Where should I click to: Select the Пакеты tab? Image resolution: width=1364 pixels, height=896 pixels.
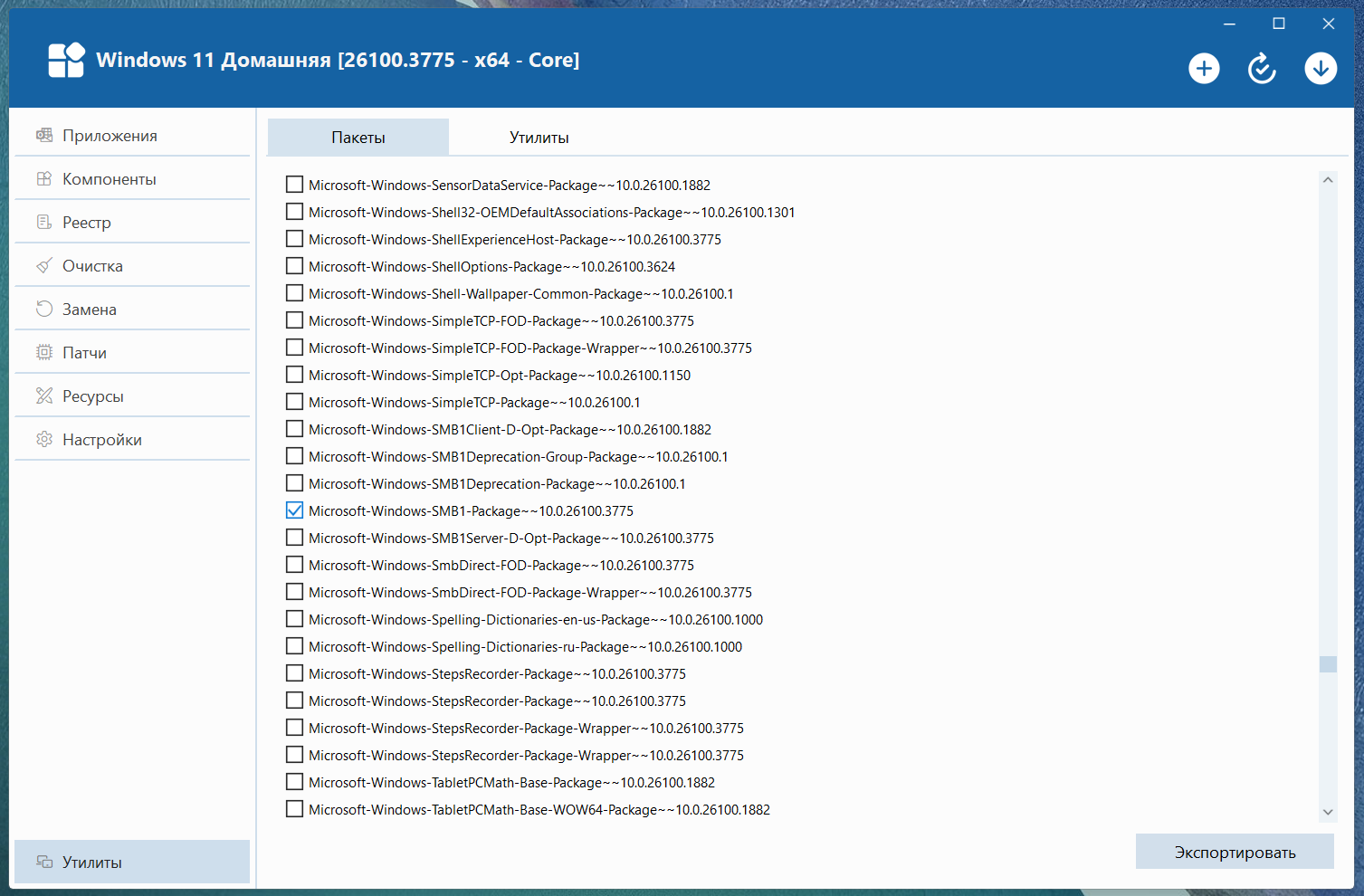point(358,138)
